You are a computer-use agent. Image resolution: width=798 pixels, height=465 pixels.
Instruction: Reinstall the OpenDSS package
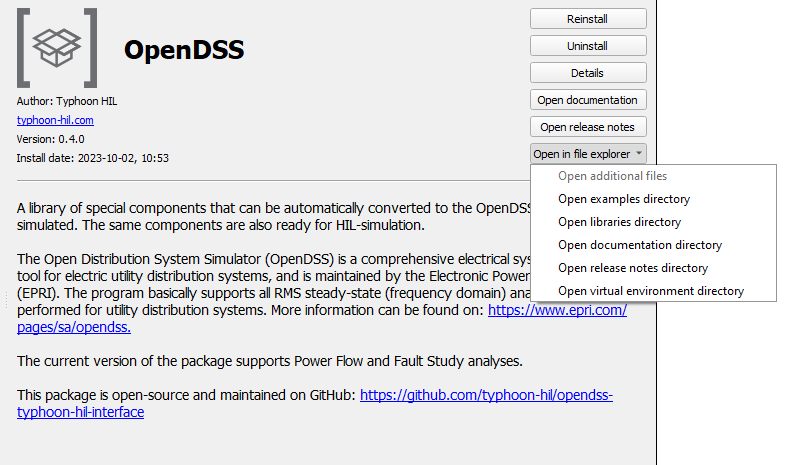(x=587, y=19)
